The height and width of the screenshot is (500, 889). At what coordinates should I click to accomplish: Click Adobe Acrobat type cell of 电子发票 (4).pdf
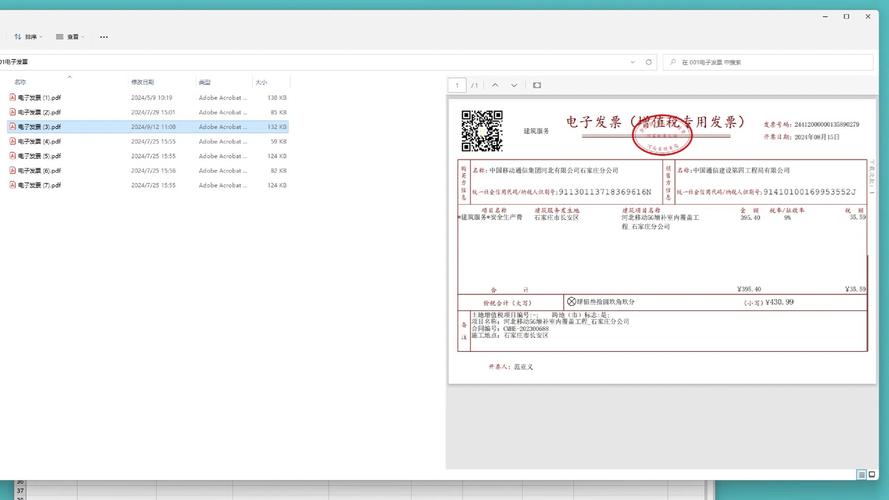point(223,141)
